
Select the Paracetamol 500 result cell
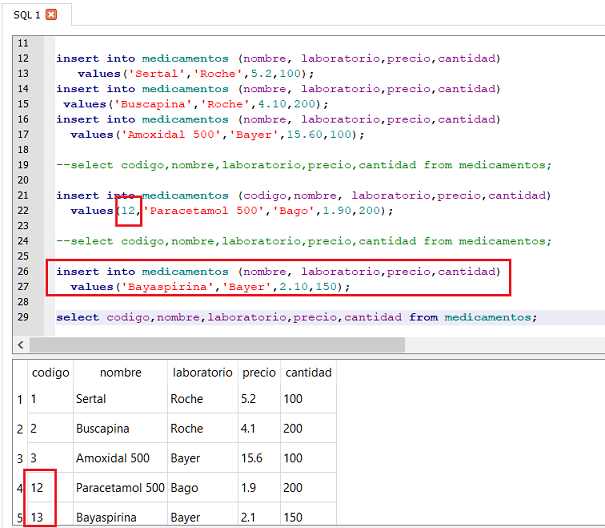(x=120, y=488)
